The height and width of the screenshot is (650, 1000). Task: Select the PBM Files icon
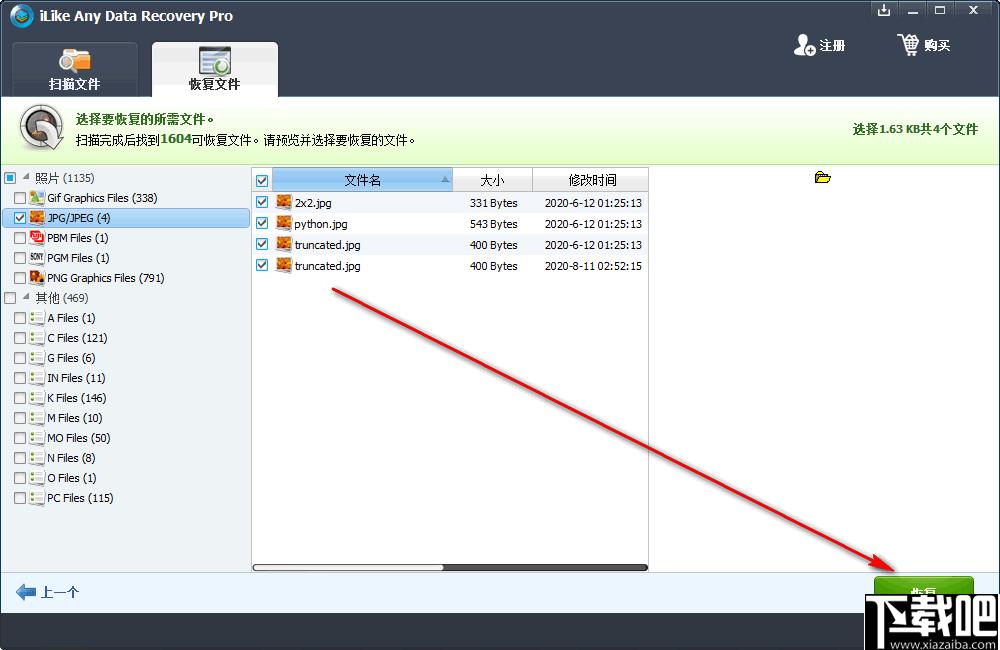pyautogui.click(x=37, y=237)
